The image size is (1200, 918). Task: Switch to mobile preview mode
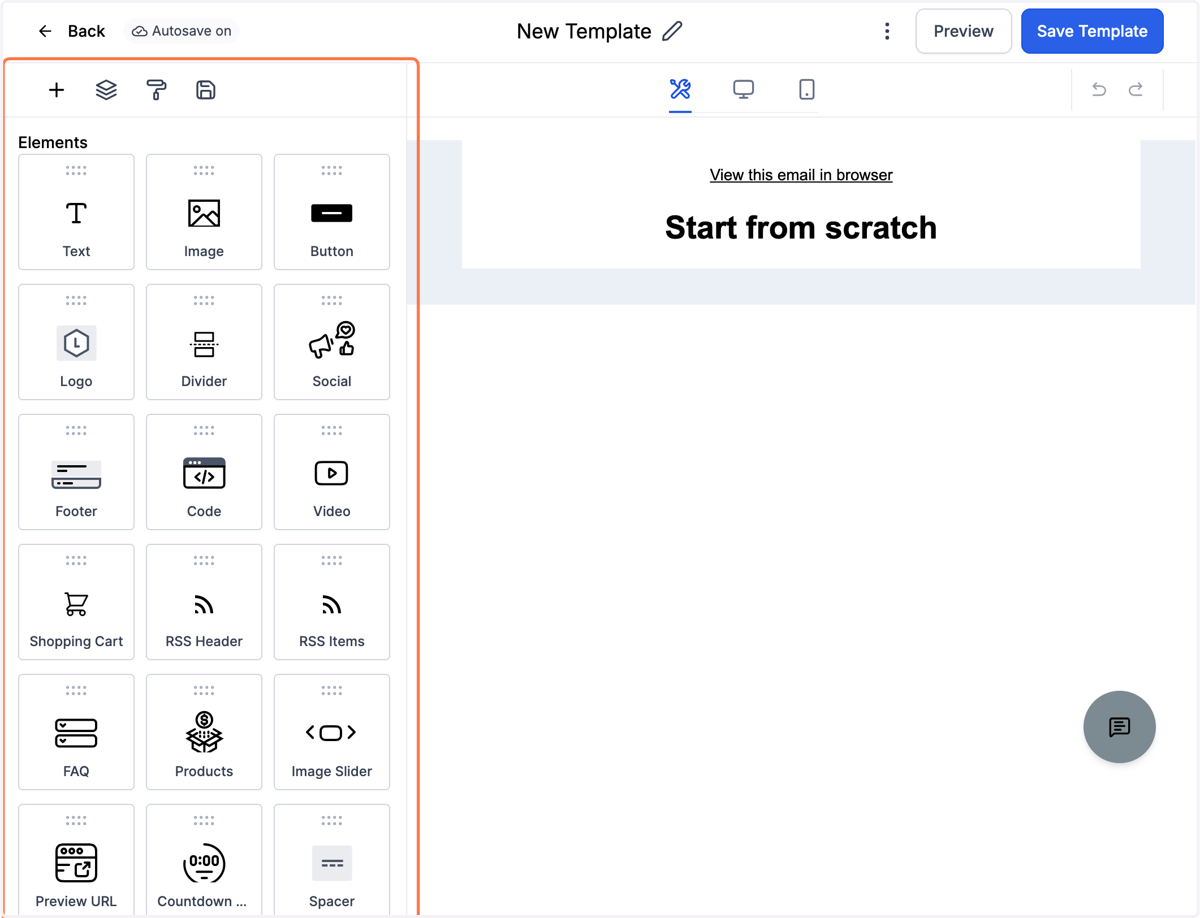click(807, 89)
